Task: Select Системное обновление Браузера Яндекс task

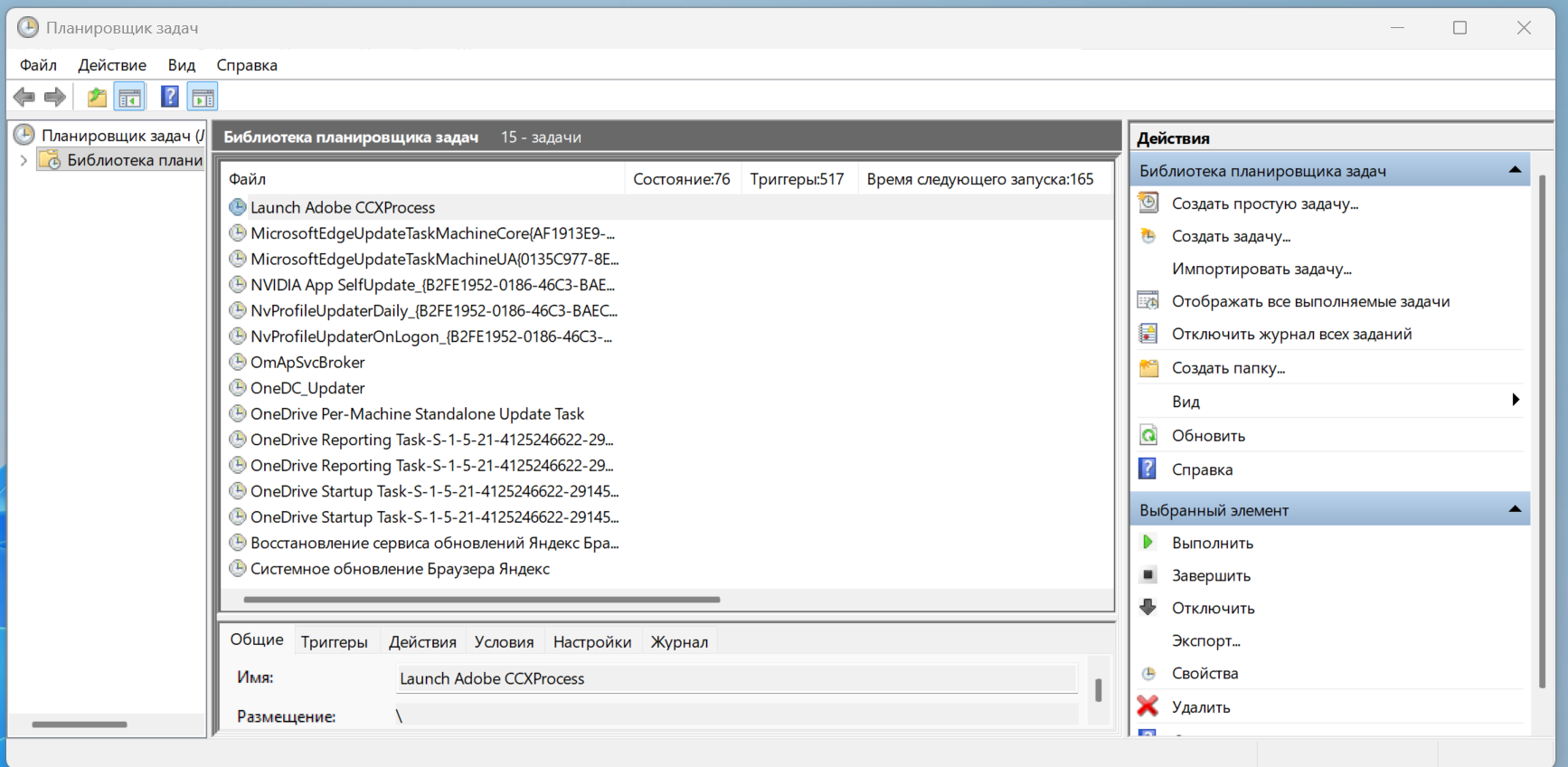Action: point(400,569)
